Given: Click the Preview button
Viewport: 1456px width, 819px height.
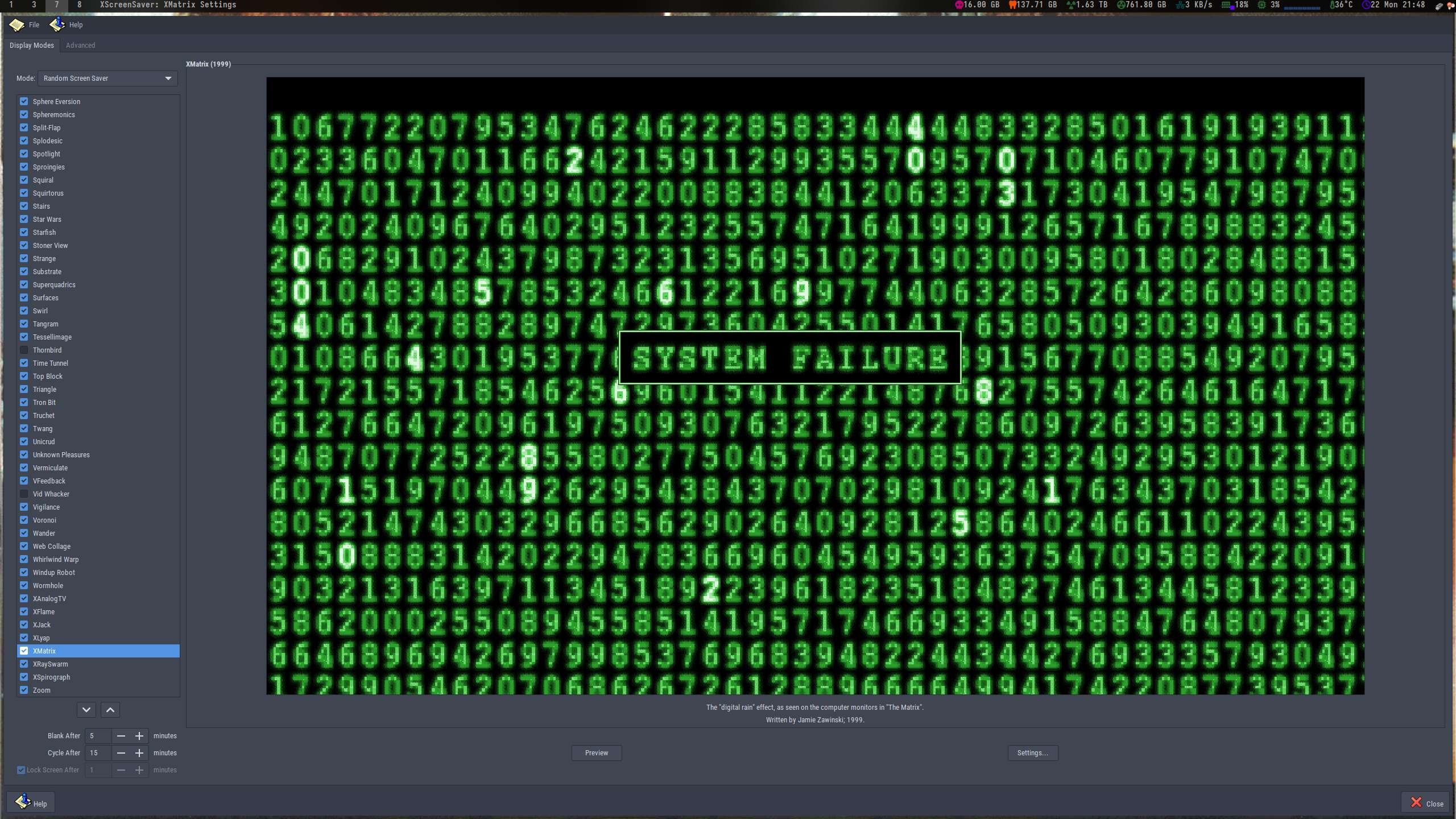Looking at the screenshot, I should [596, 753].
